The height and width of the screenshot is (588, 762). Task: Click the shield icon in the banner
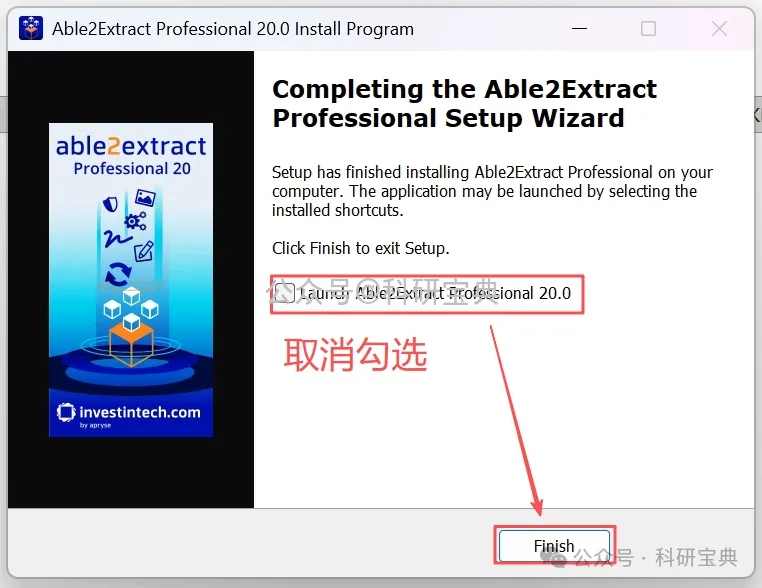[111, 204]
